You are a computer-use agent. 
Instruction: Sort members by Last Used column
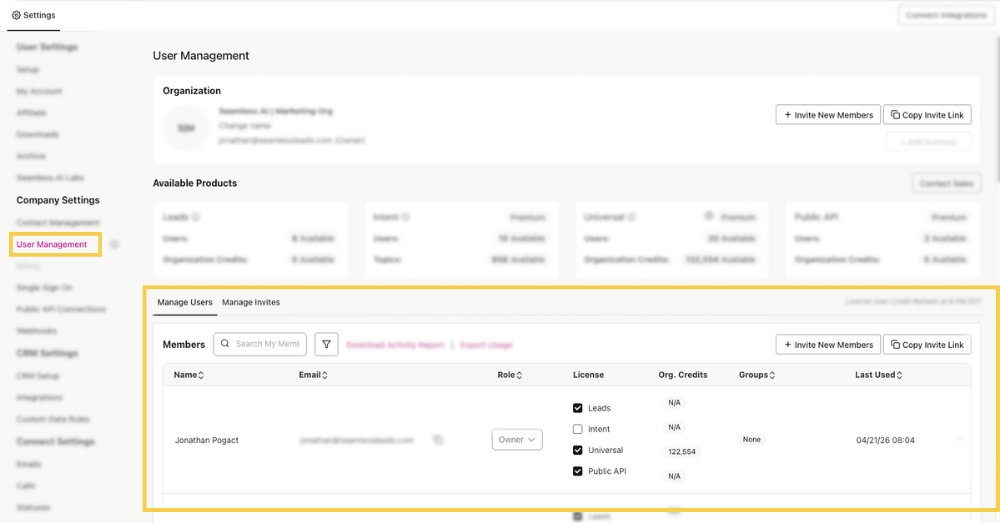879,375
